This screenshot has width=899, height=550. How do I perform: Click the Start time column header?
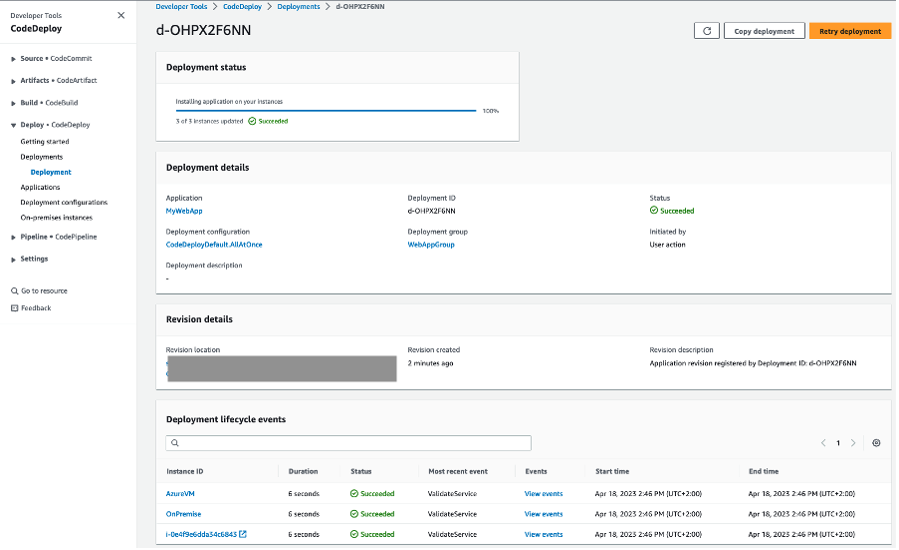click(613, 473)
